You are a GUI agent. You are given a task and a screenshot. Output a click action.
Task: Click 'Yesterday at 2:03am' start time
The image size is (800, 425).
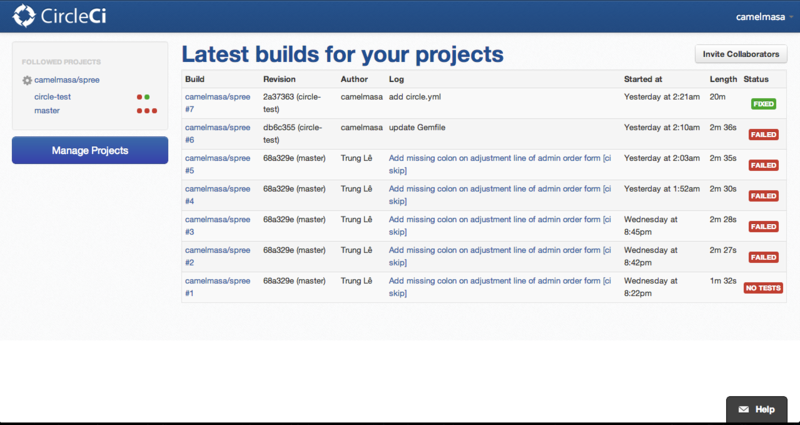662,158
